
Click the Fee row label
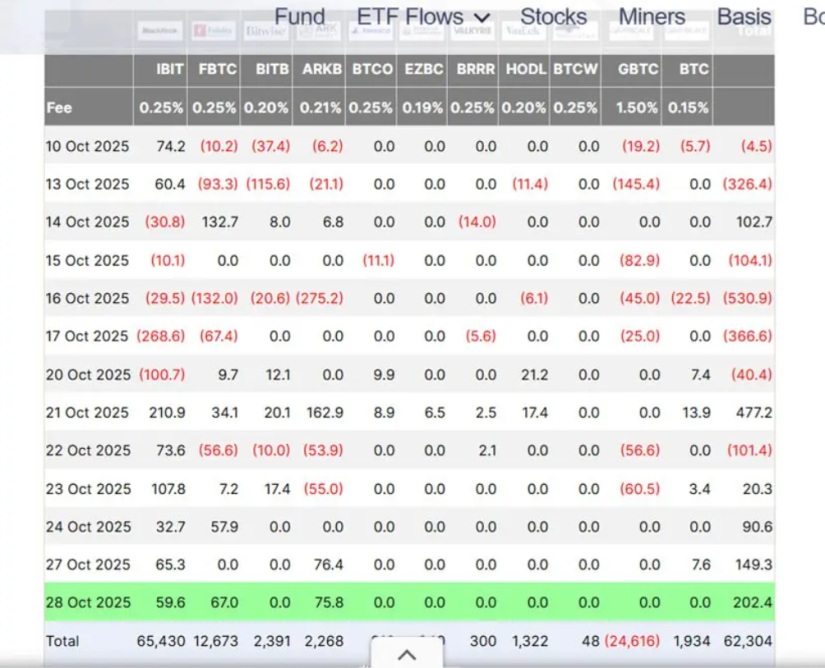[59, 107]
